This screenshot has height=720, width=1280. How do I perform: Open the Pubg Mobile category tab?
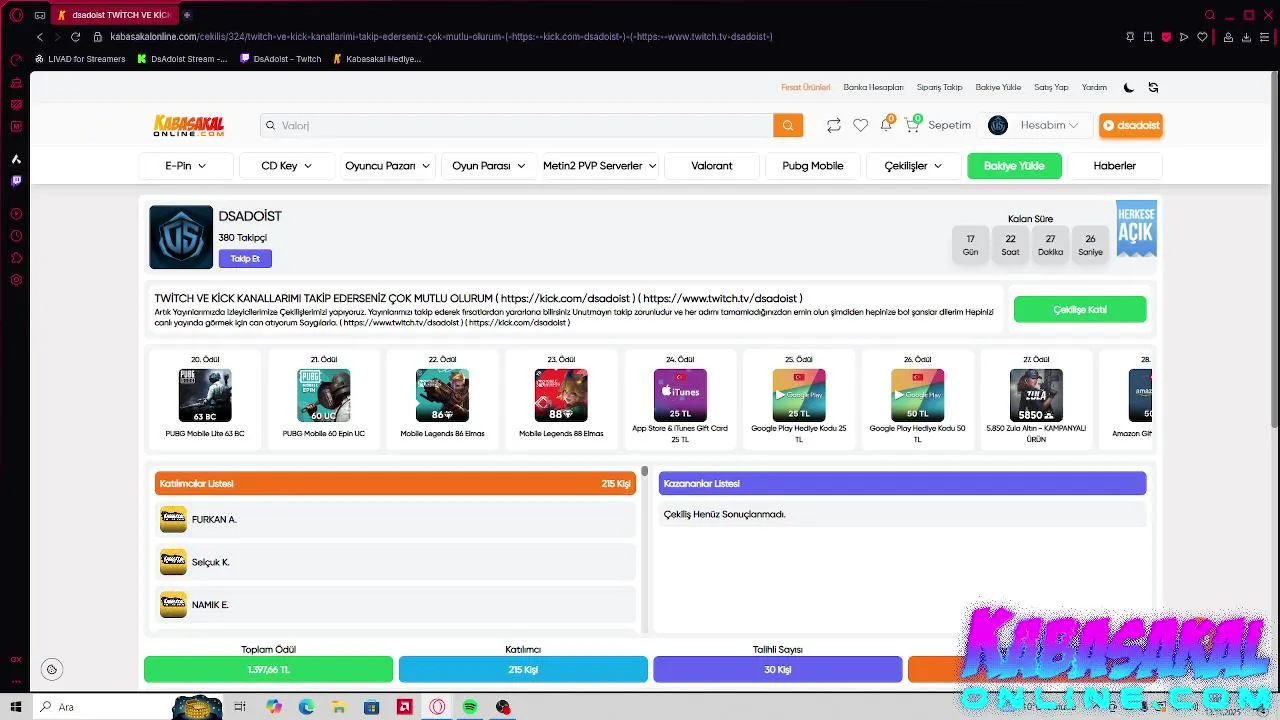point(813,166)
